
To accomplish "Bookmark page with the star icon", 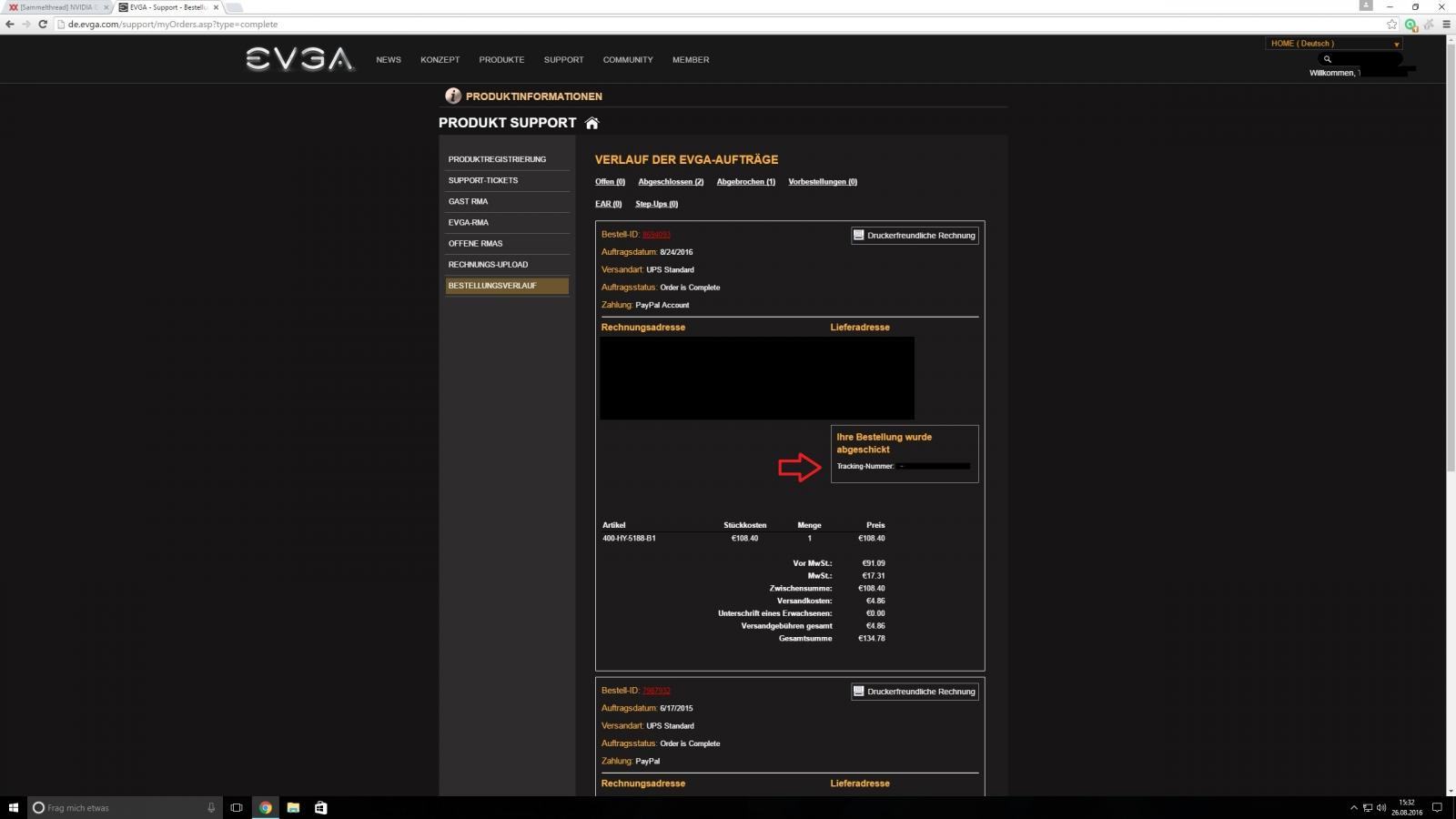I will coord(1391,25).
